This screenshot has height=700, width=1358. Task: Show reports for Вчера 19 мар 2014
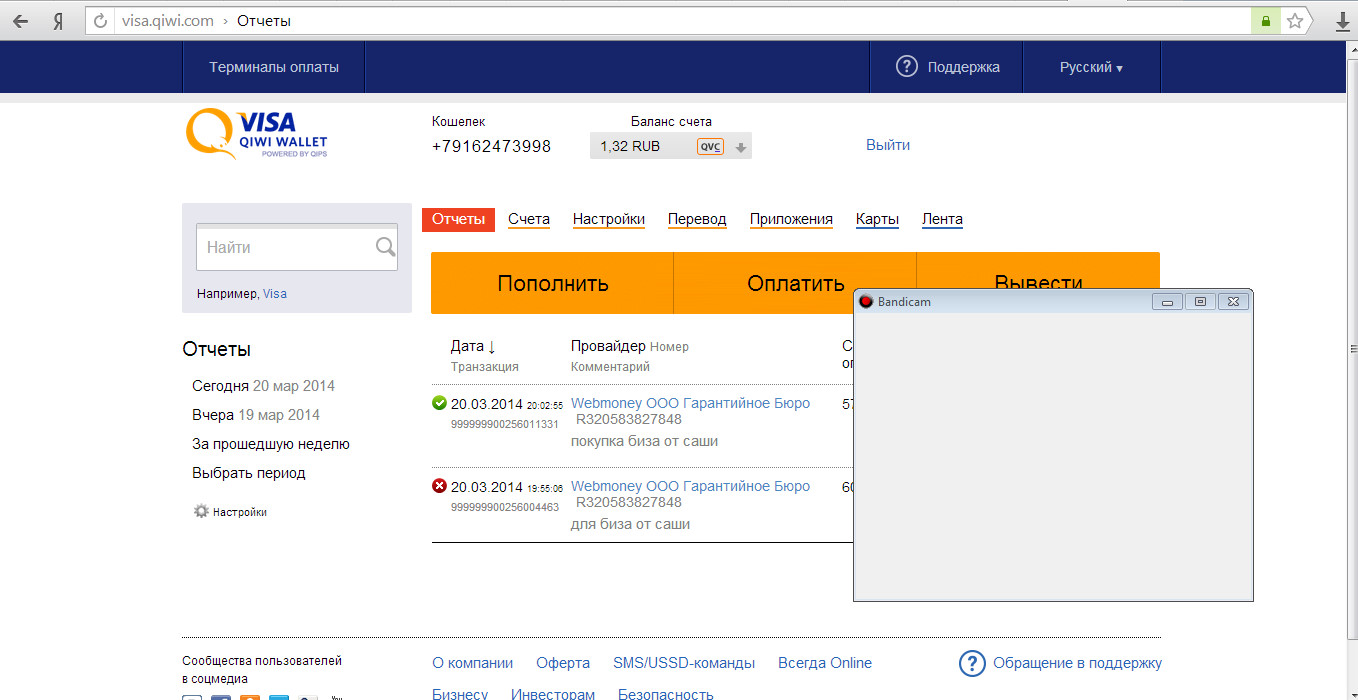point(256,415)
